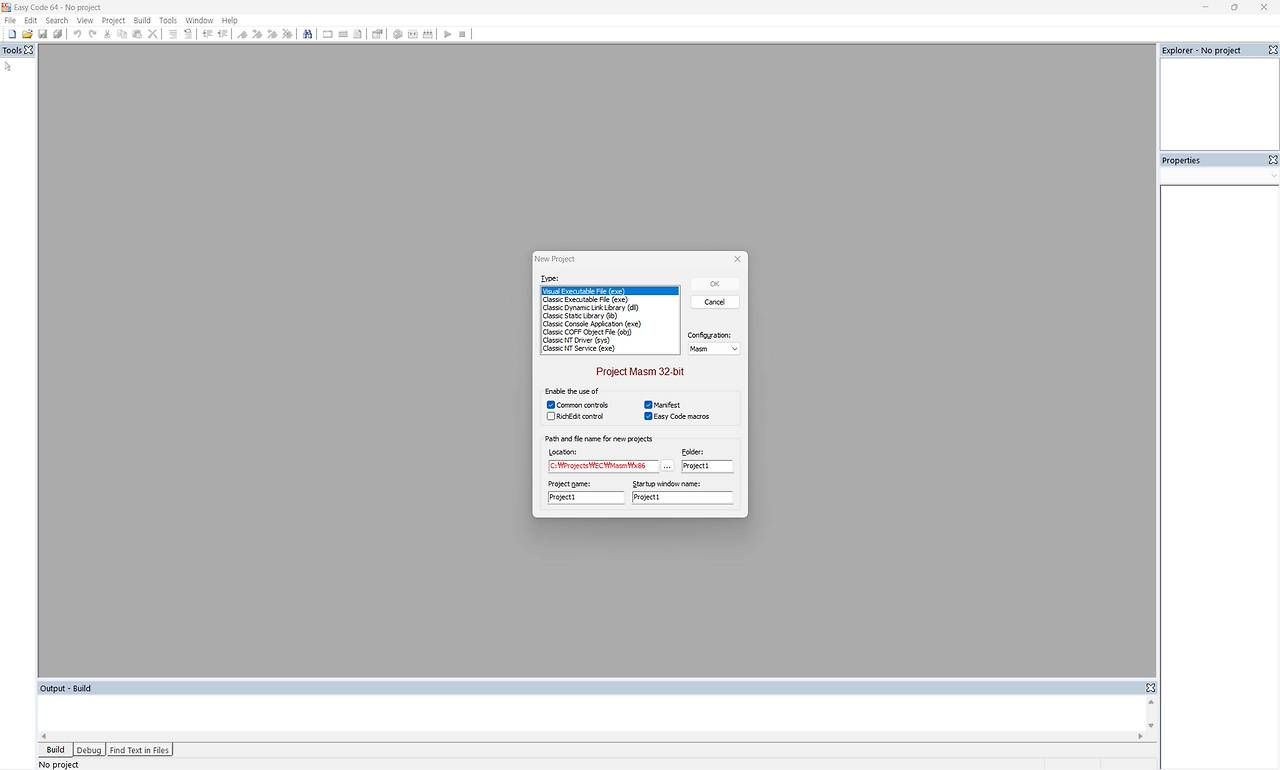Click the Undo arrow toolbar icon

tap(77, 34)
